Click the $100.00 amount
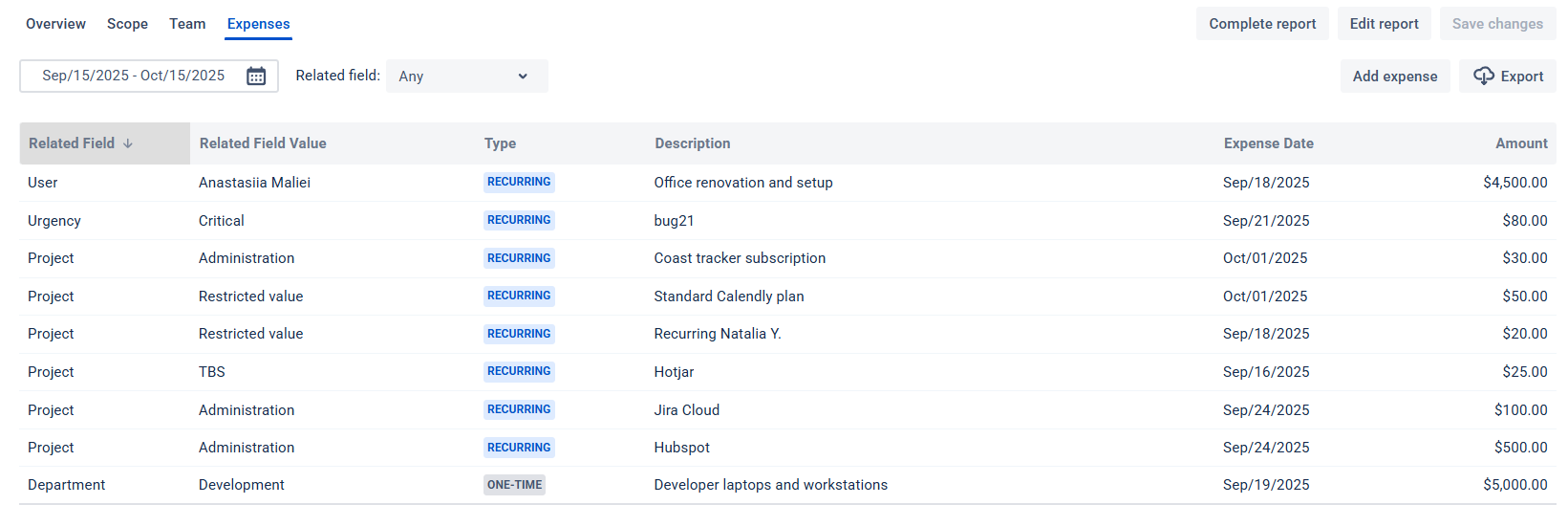Screen dimensions: 1568x505 point(1521,410)
